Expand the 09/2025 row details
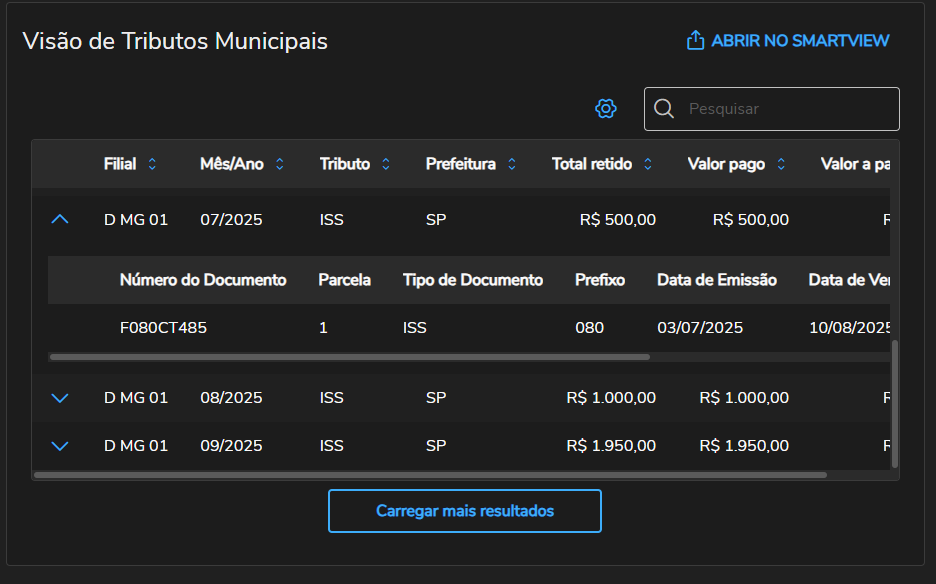Image resolution: width=936 pixels, height=584 pixels. point(60,446)
